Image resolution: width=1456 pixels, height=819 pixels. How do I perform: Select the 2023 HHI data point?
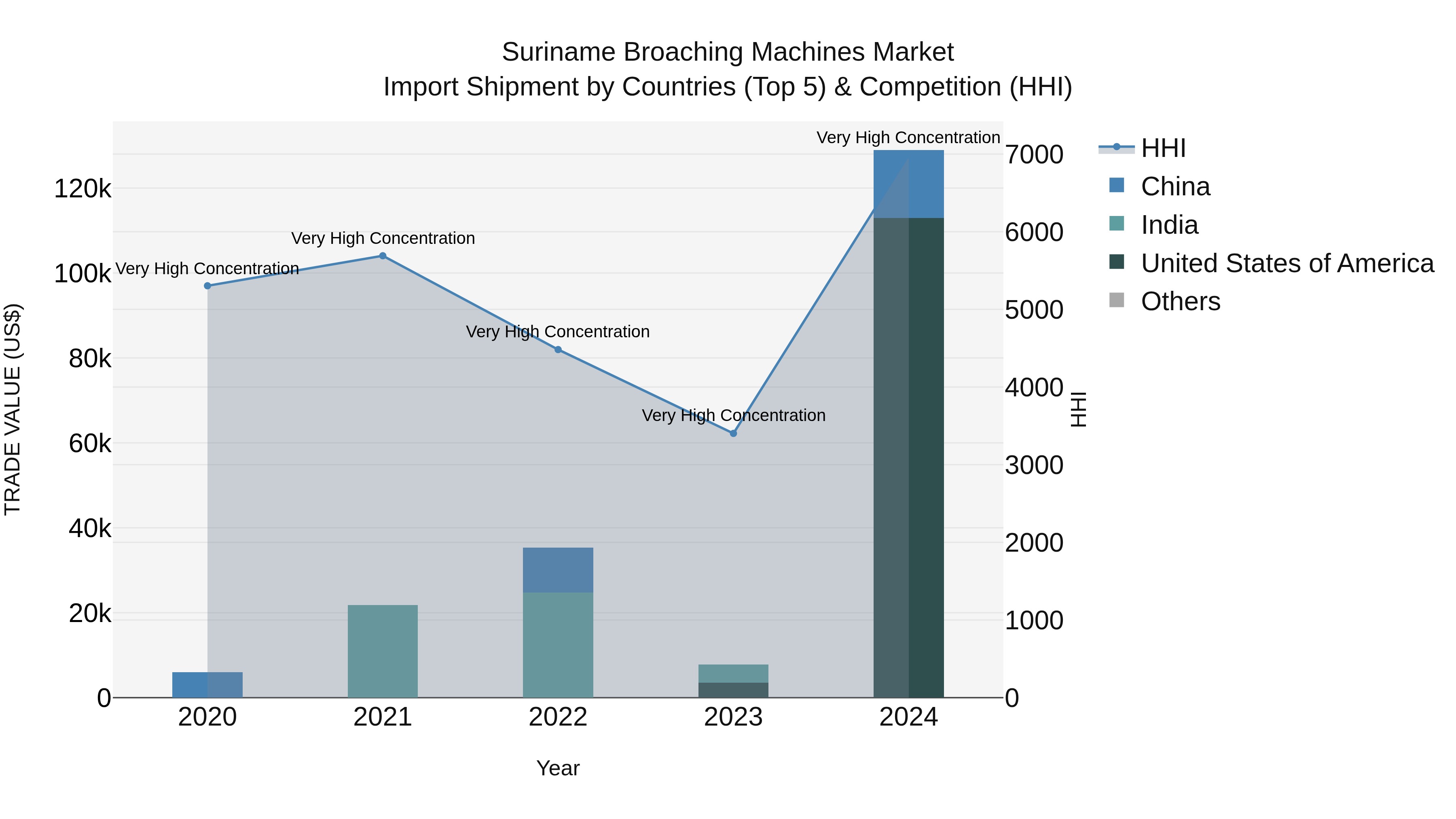click(x=733, y=434)
